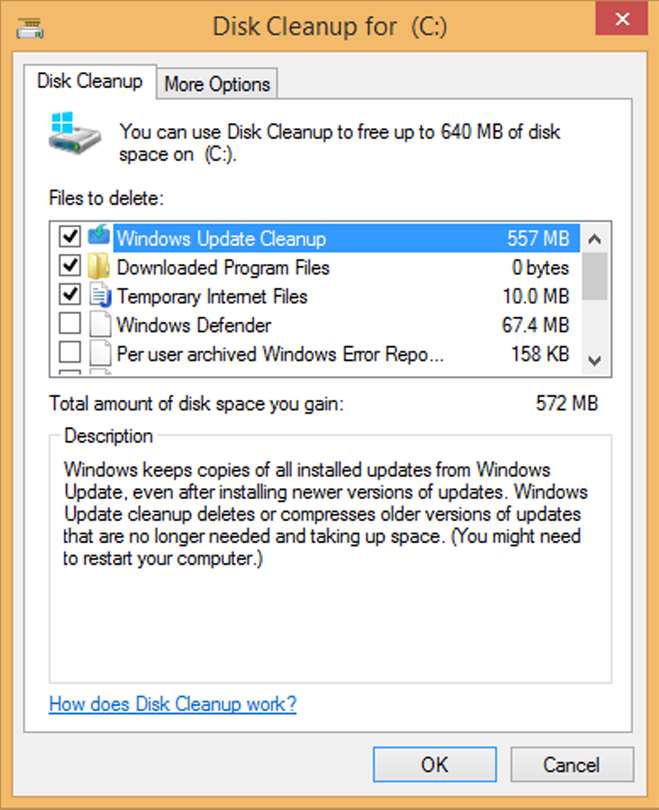The height and width of the screenshot is (810, 659).
Task: Click the file list scrollbar thumb
Action: pos(594,276)
